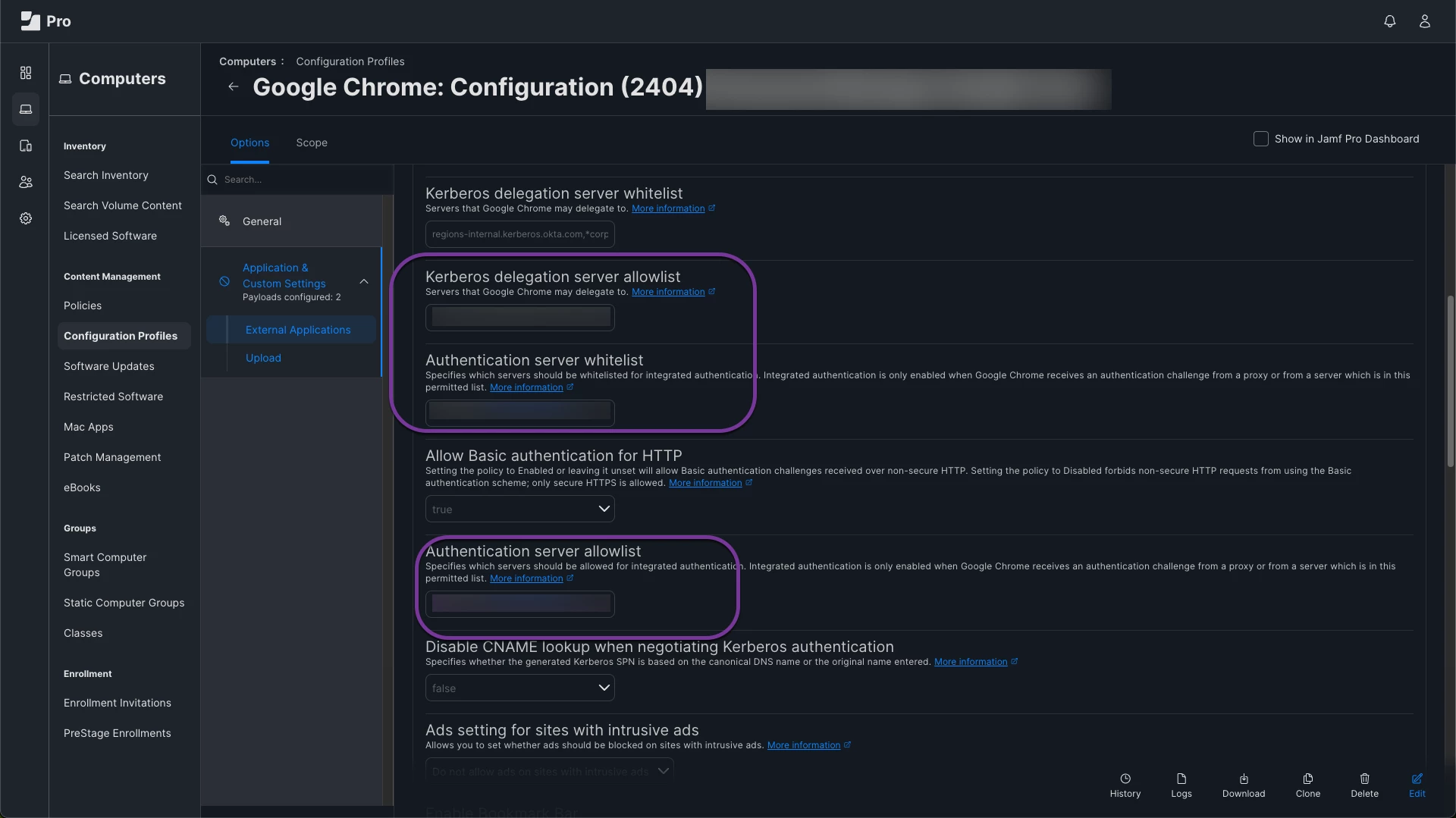Open More information for Authentication server allowlist
This screenshot has height=818, width=1456.
coord(526,578)
